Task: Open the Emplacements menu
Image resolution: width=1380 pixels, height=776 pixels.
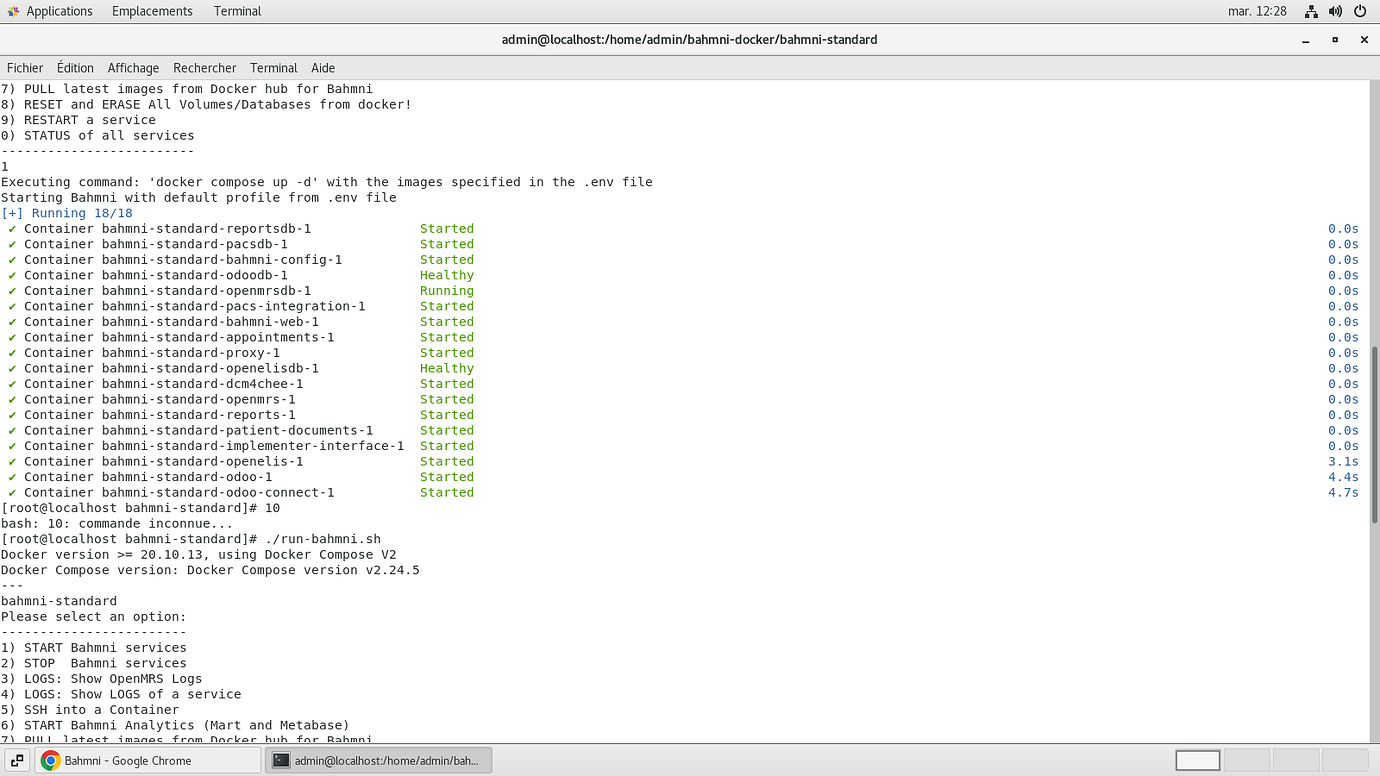Action: [152, 11]
